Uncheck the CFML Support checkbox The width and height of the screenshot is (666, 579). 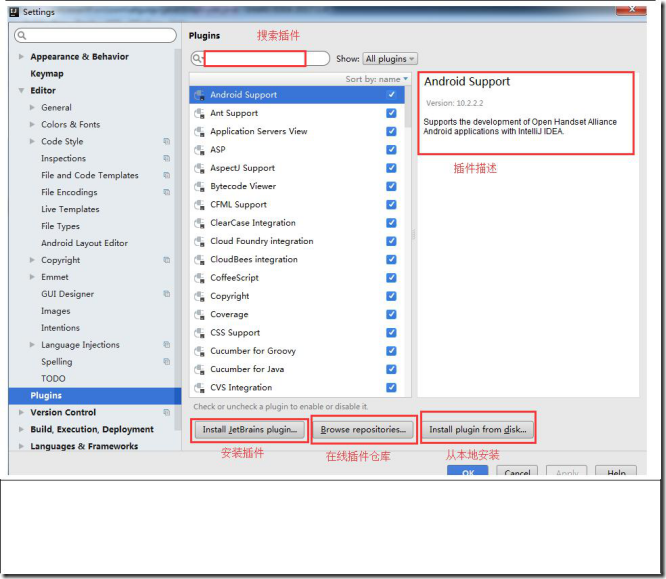pyautogui.click(x=391, y=204)
